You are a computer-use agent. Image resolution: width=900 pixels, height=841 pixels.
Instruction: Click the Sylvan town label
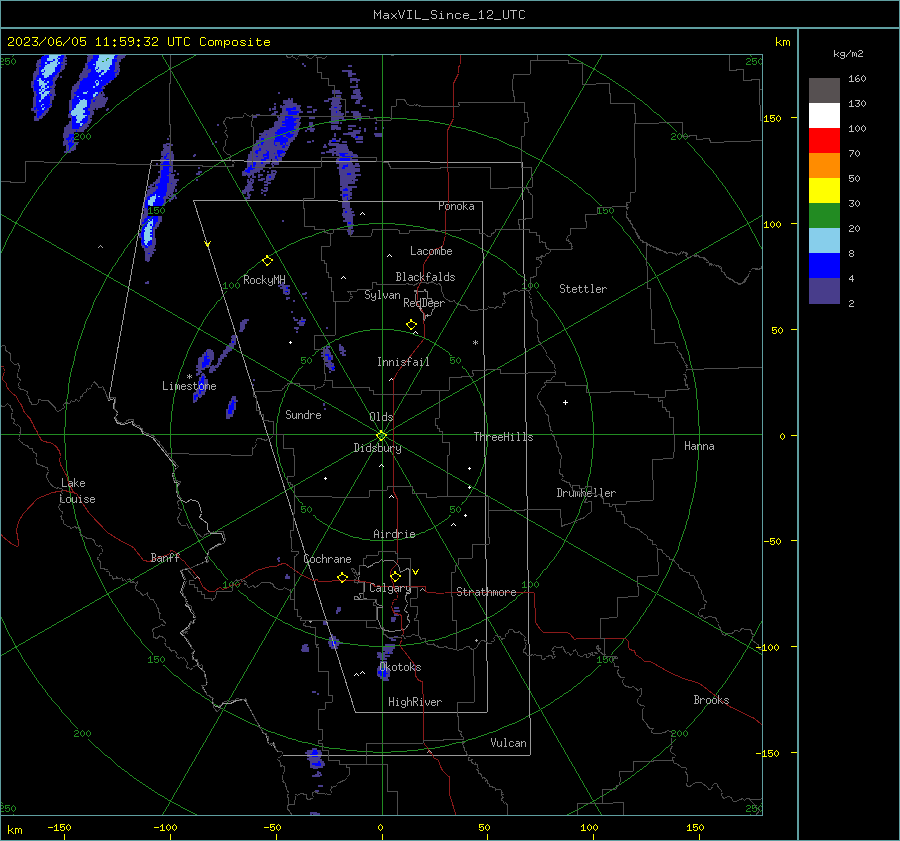click(x=382, y=295)
